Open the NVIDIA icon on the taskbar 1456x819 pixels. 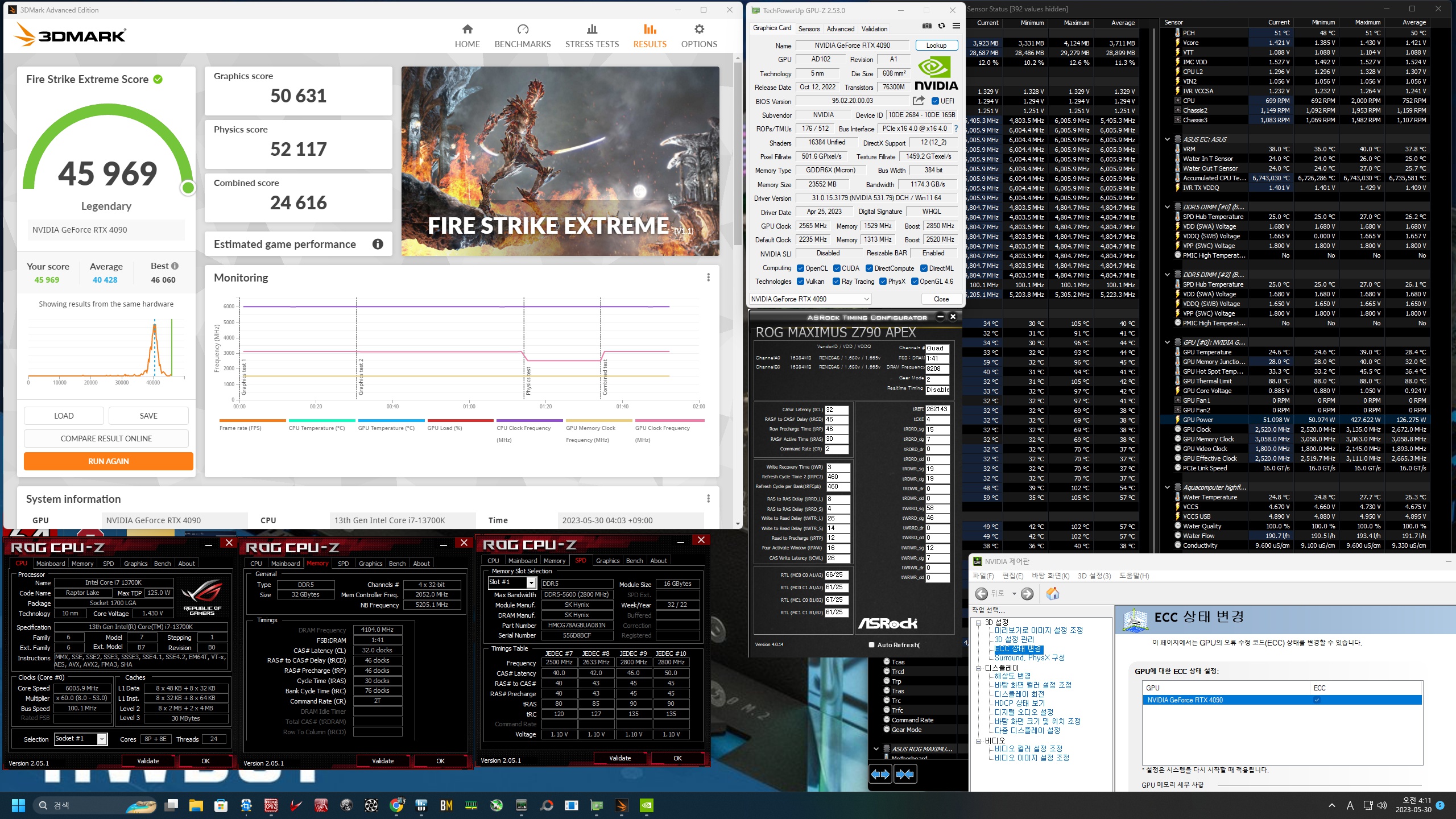point(647,805)
